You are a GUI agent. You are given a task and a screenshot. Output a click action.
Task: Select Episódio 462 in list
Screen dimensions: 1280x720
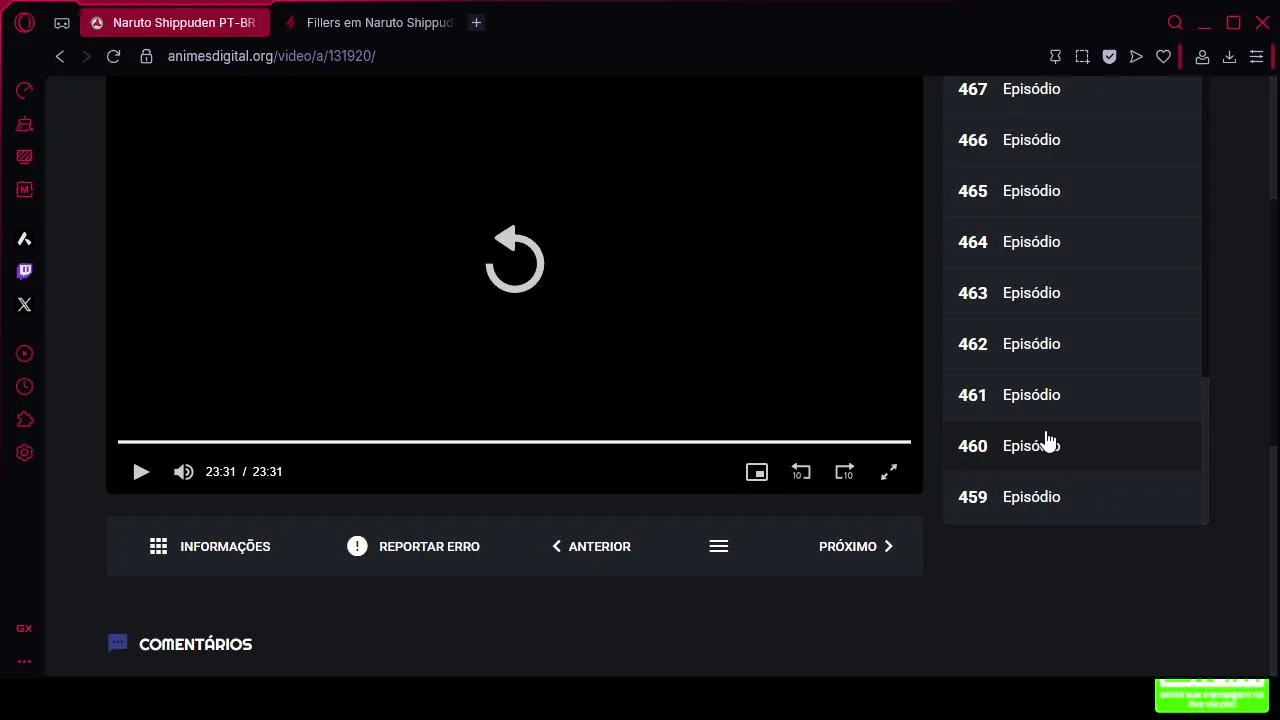(x=1072, y=344)
